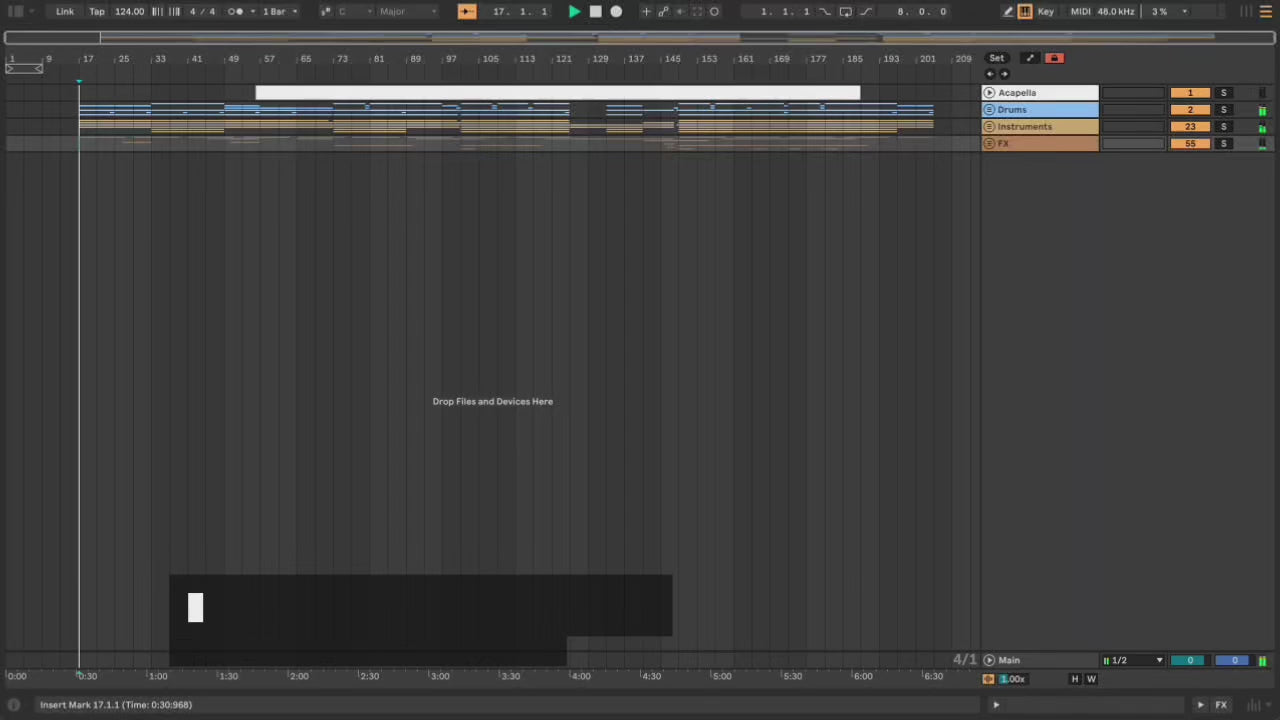1280x720 pixels.
Task: Click the Acapella white clip in arrangement
Action: point(557,93)
